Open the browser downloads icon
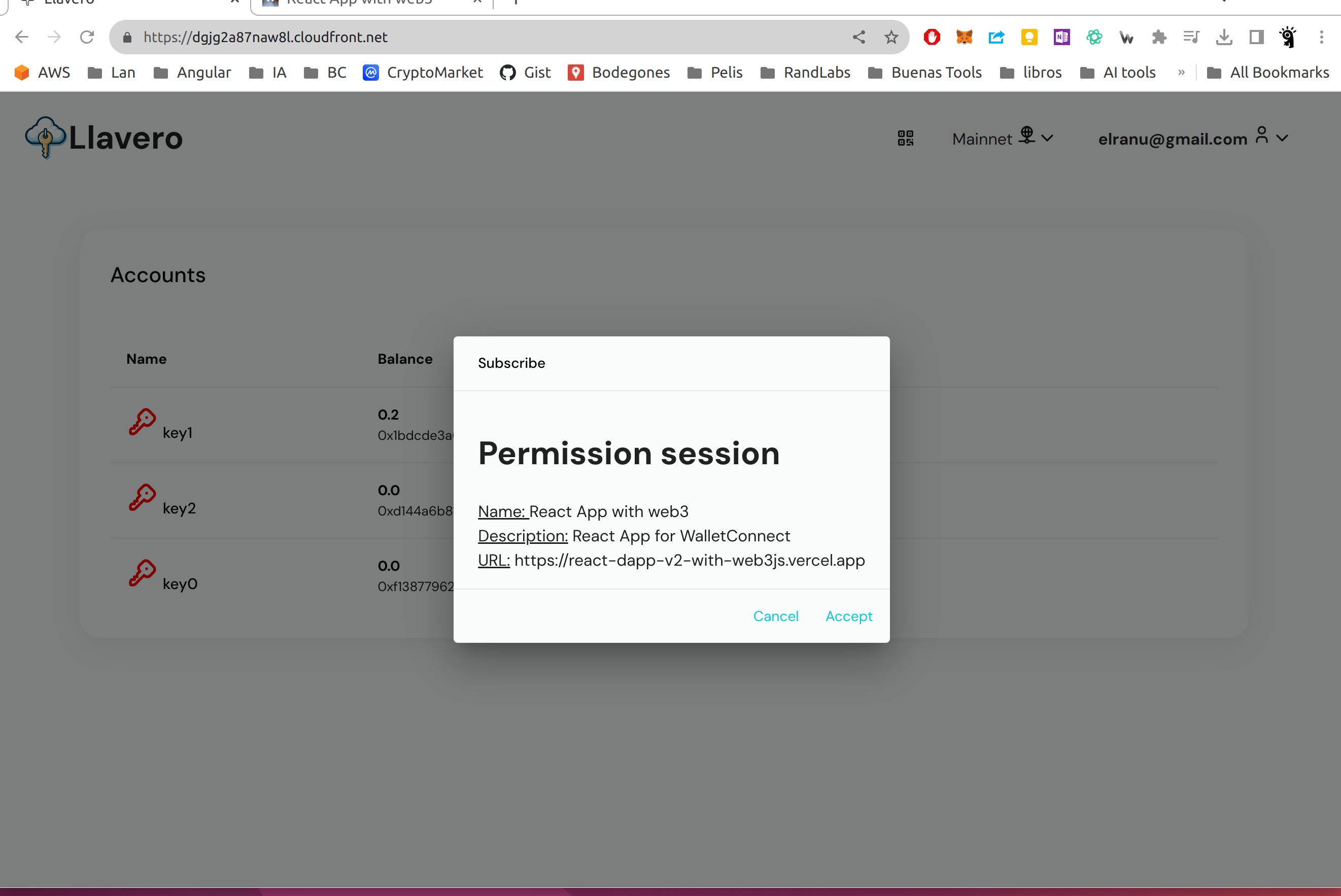The image size is (1341, 896). click(1224, 37)
